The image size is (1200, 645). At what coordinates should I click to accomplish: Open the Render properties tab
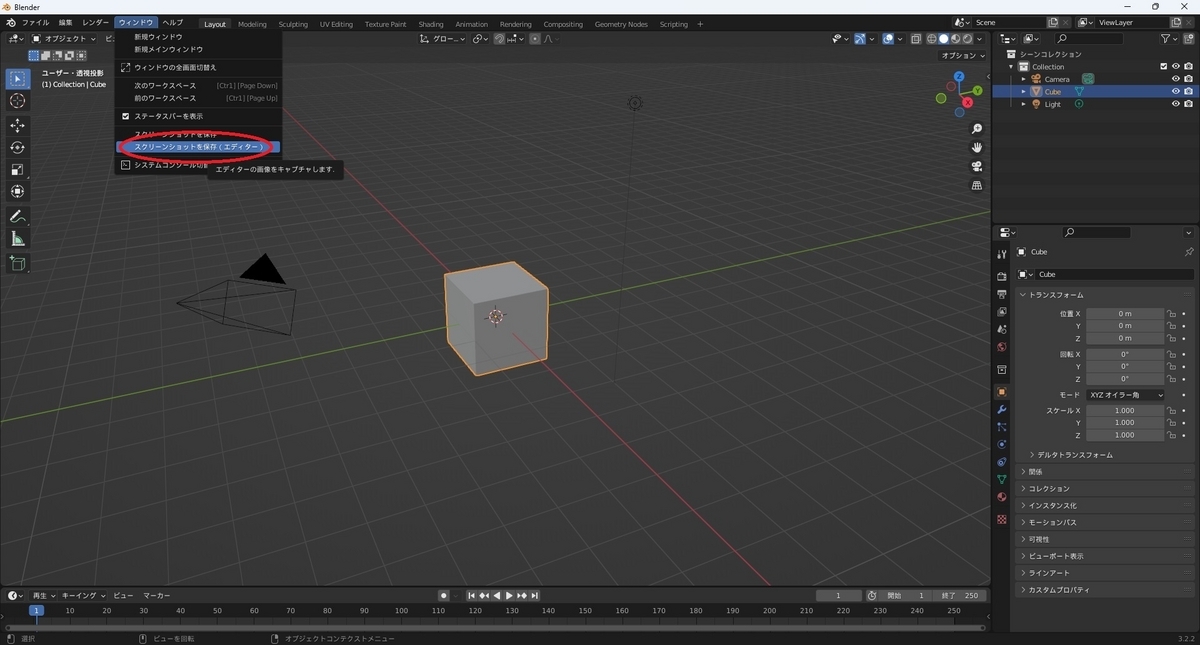tap(1002, 276)
